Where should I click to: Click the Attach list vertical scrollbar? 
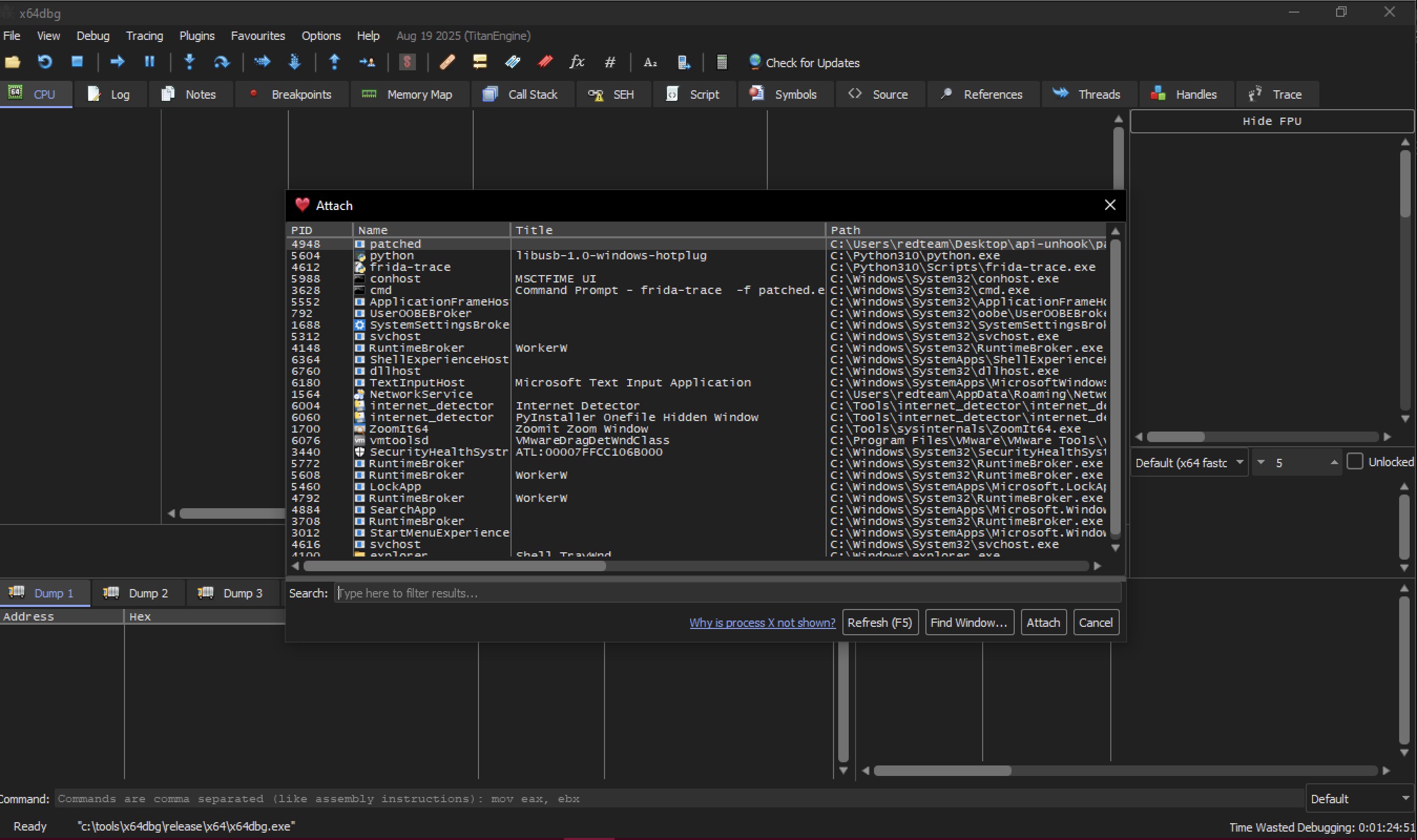pos(1115,388)
